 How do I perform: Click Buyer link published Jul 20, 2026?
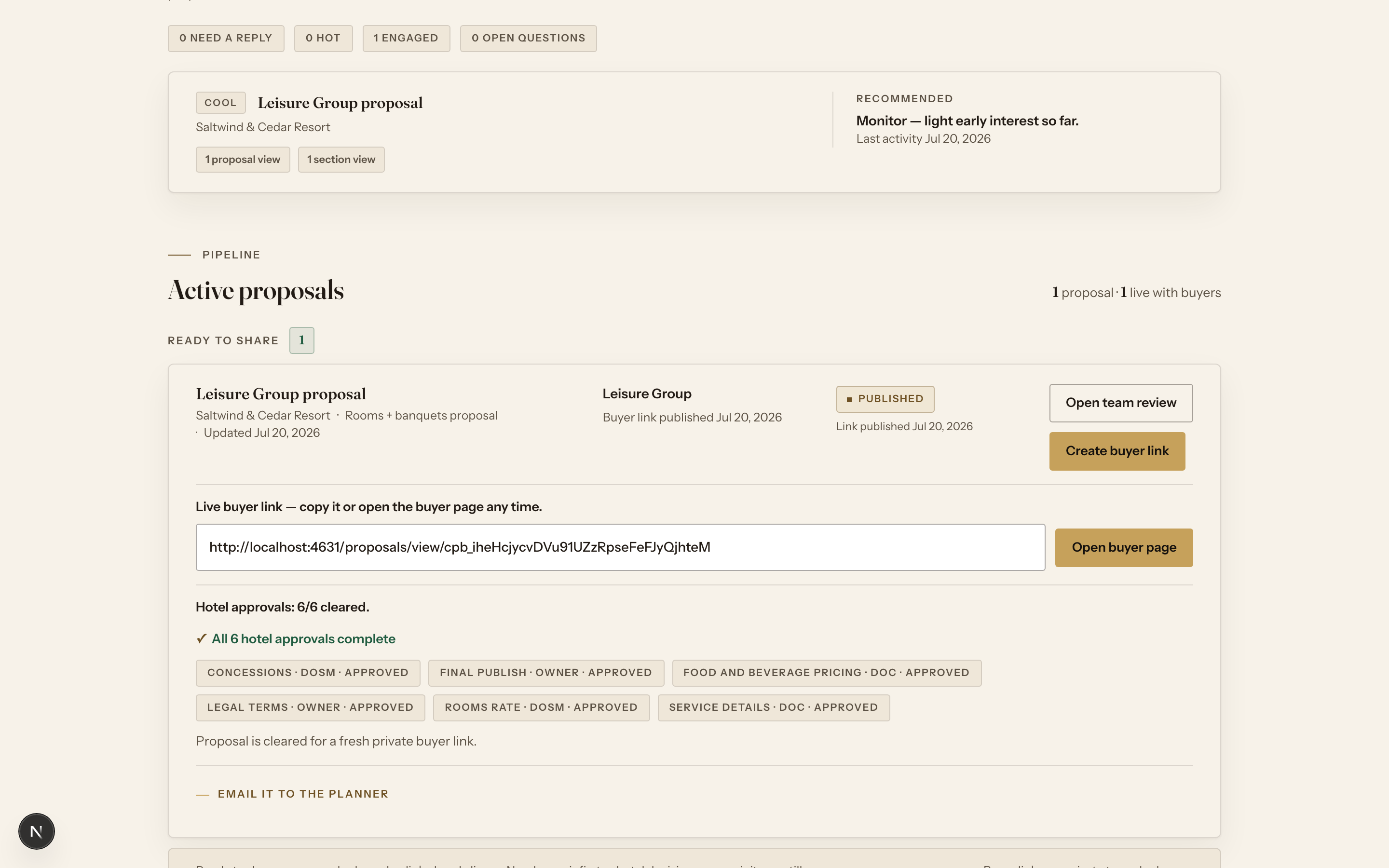point(692,417)
